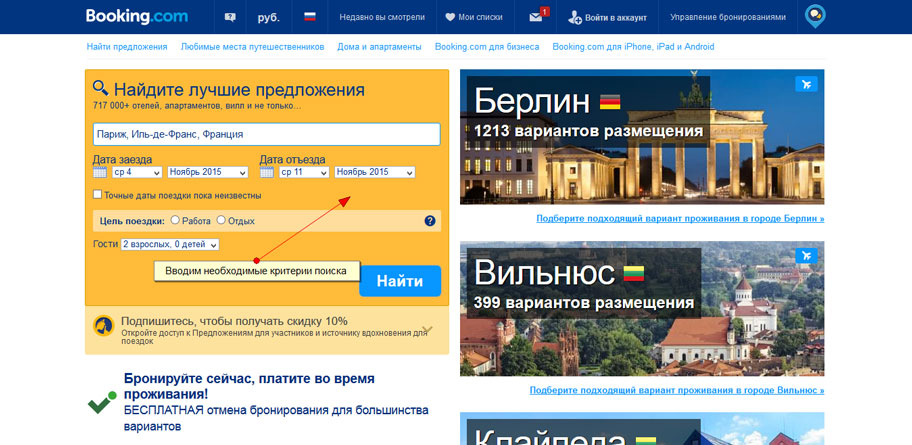Click the airplane icon on Vilnius card
The height and width of the screenshot is (445, 912).
coord(806,255)
